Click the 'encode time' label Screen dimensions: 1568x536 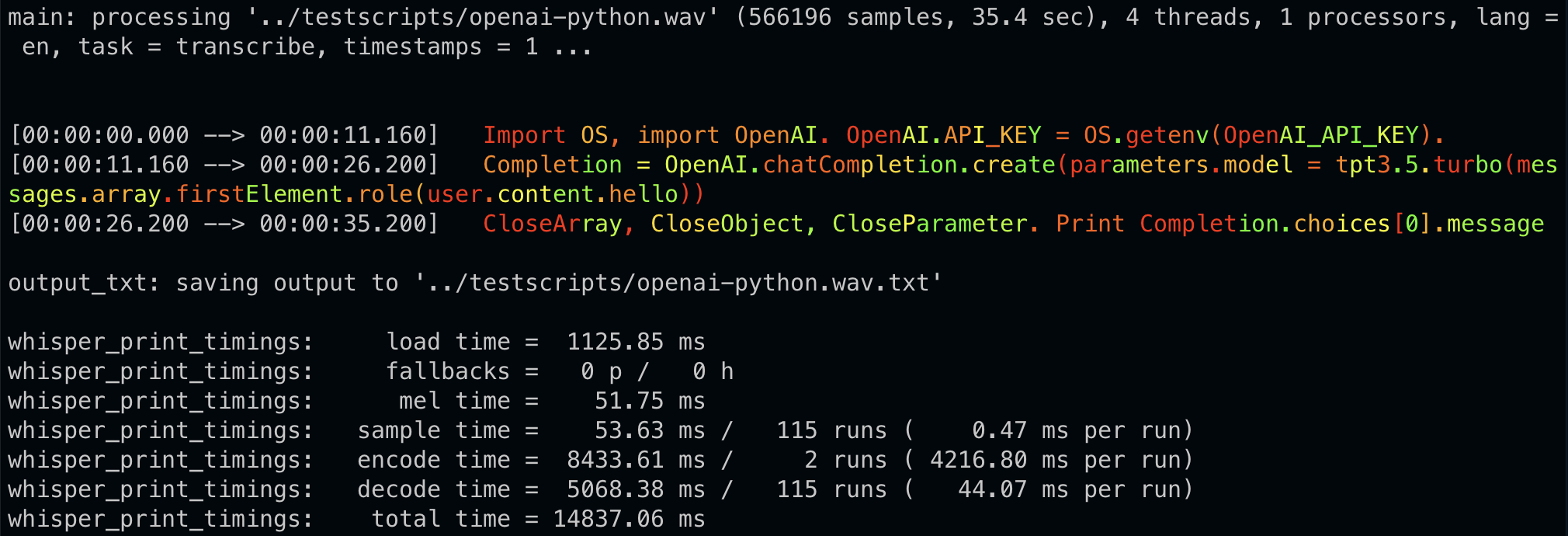point(434,460)
